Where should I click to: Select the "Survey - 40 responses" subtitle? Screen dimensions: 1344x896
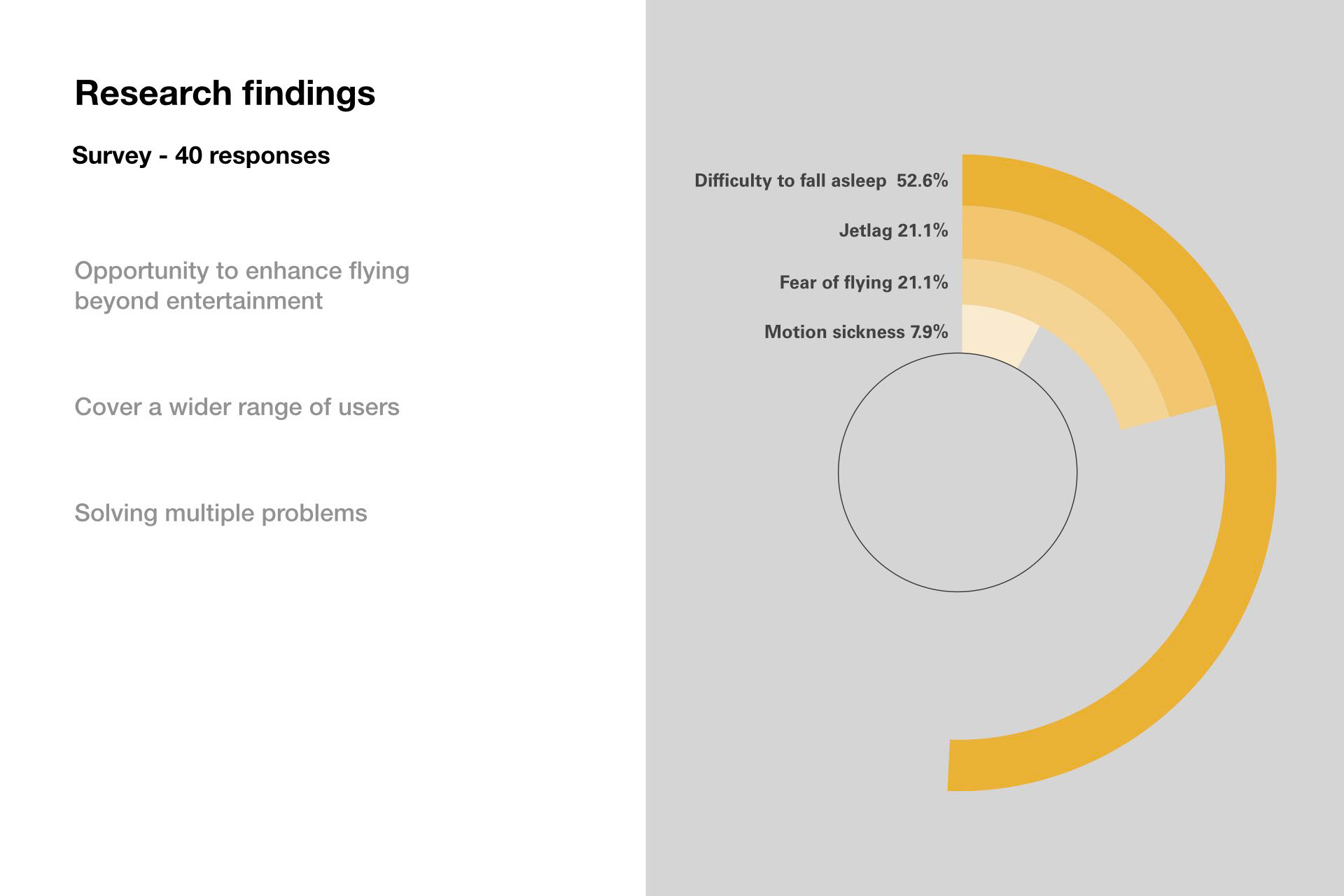tap(200, 155)
